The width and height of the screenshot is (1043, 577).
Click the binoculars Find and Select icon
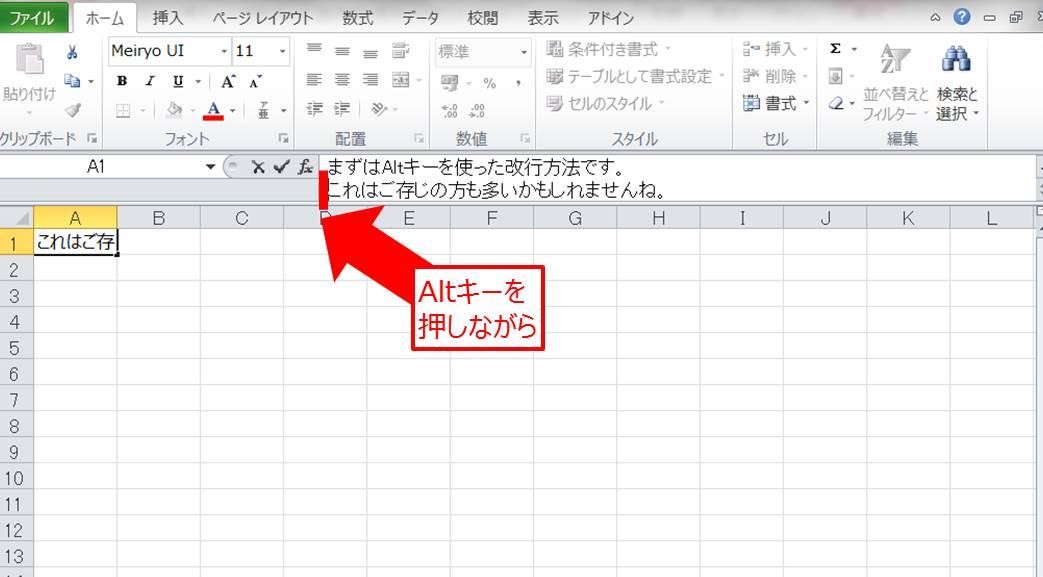[x=956, y=60]
